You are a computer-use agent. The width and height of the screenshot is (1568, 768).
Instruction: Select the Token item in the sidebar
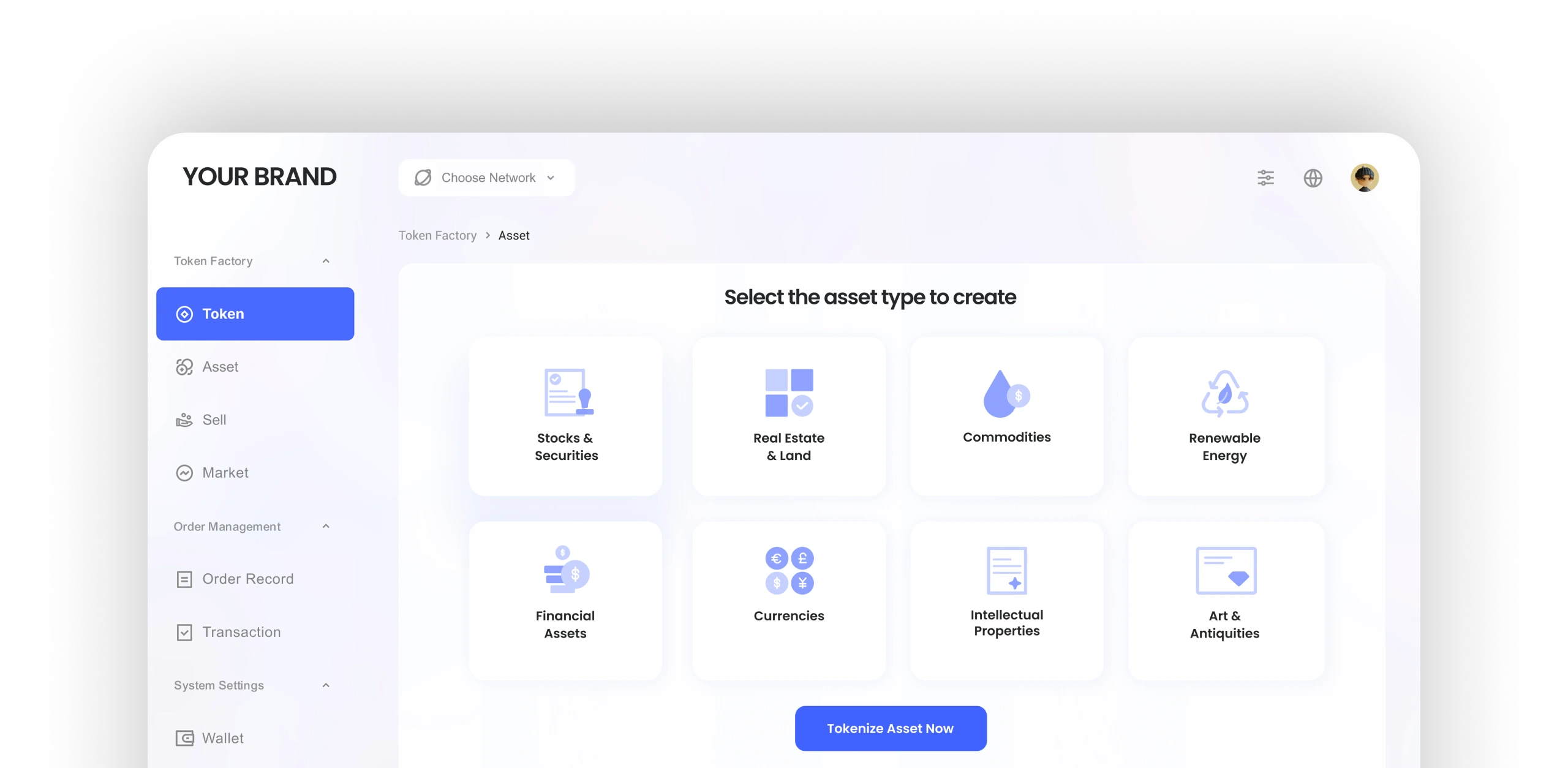click(x=255, y=314)
